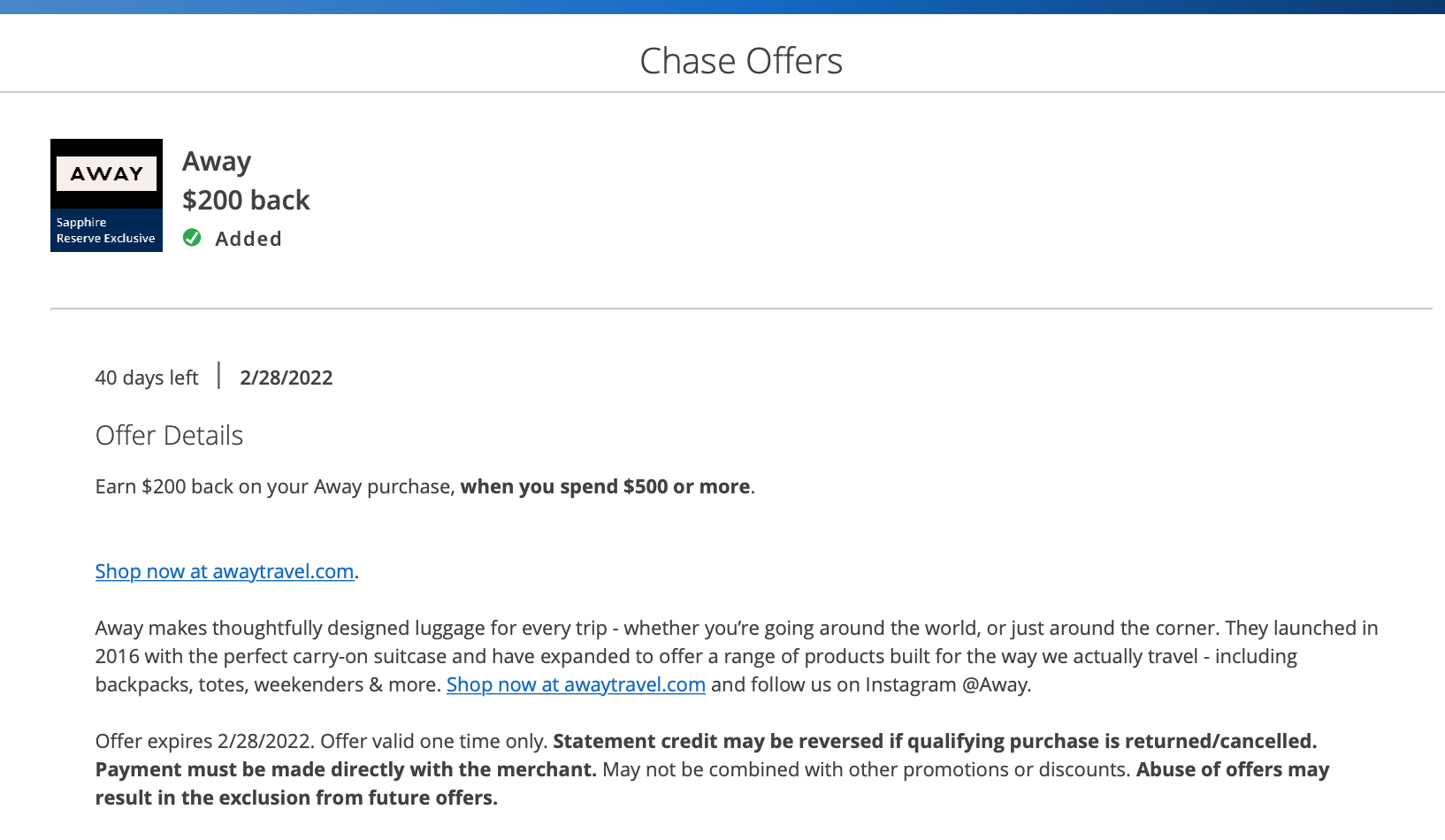Click the $200 back offer amount
Image resolution: width=1445 pixels, height=840 pixels.
click(x=246, y=201)
